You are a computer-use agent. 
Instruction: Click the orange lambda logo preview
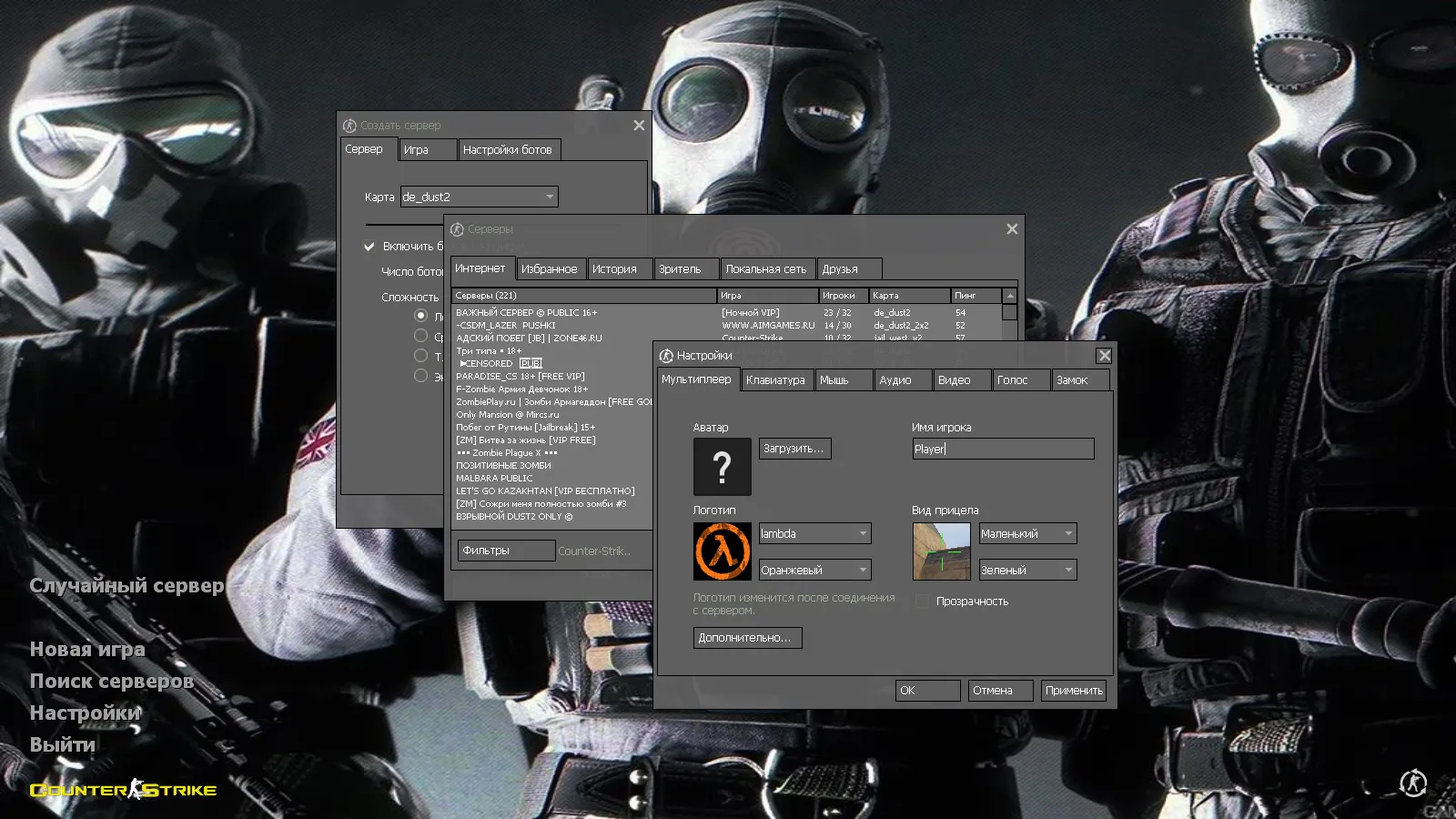[722, 551]
